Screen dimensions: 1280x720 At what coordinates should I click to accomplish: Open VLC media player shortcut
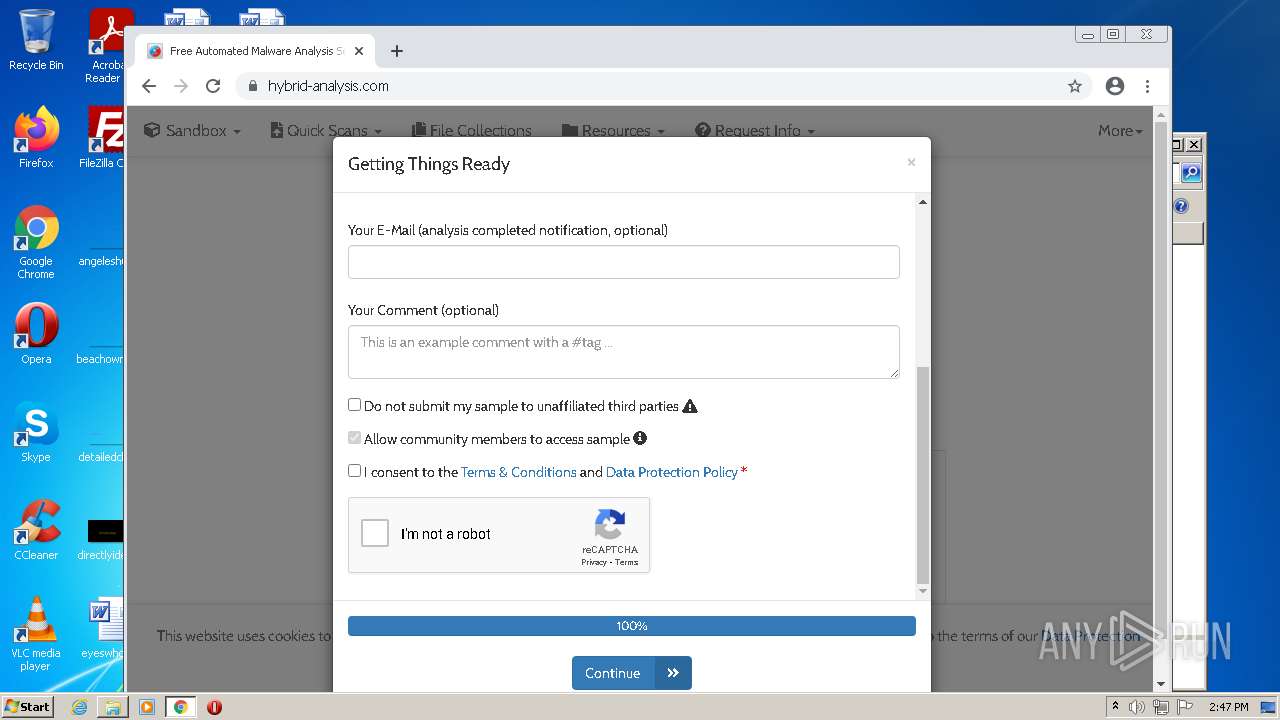[x=36, y=634]
